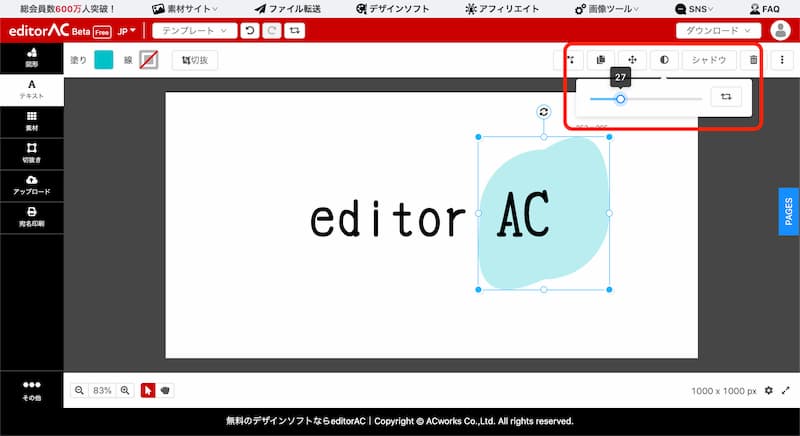Screen dimensions: 800x436
Task: Select the hand pan tool
Action: pyautogui.click(x=165, y=390)
